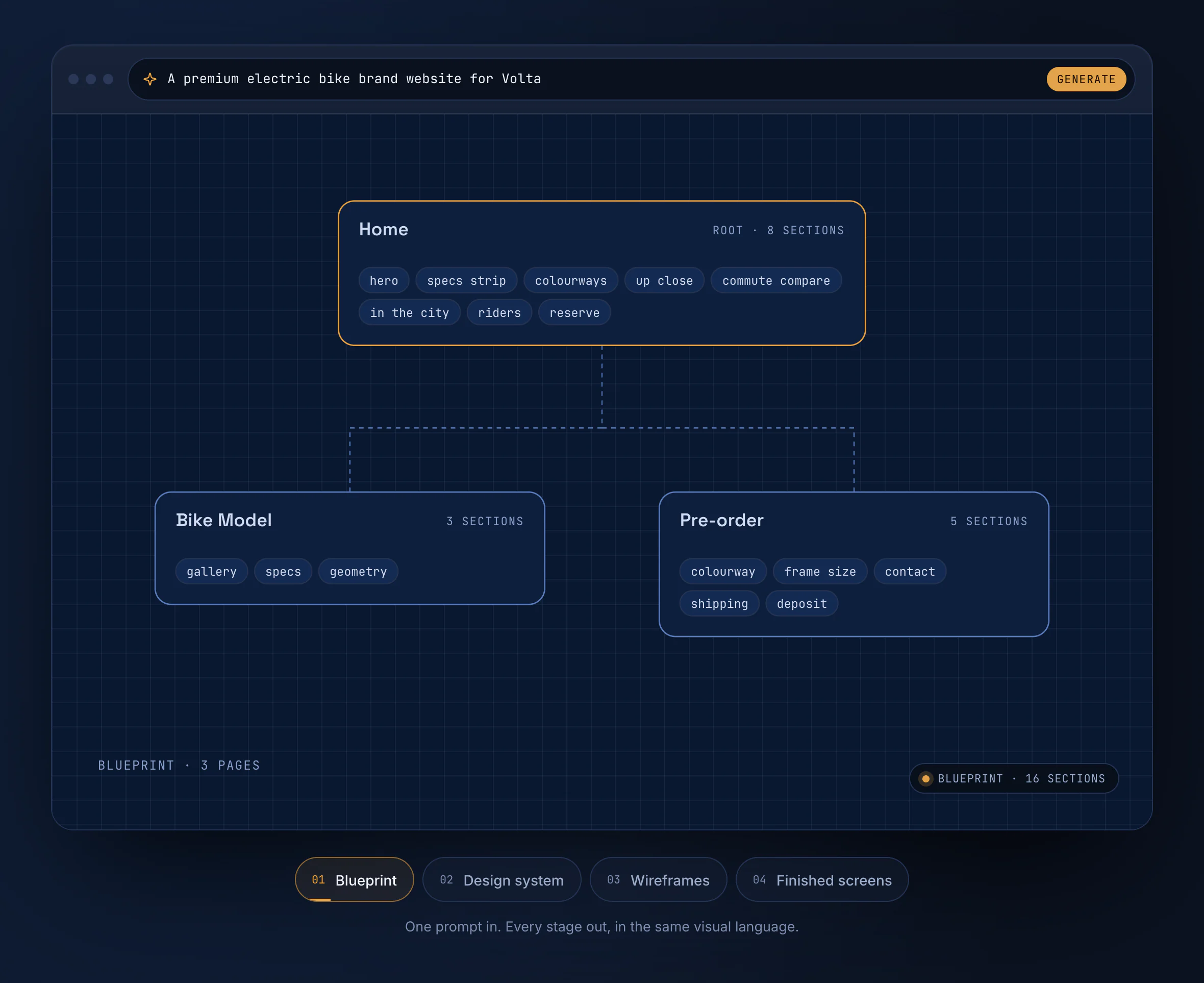
Task: Click the specs strip chip
Action: (466, 280)
